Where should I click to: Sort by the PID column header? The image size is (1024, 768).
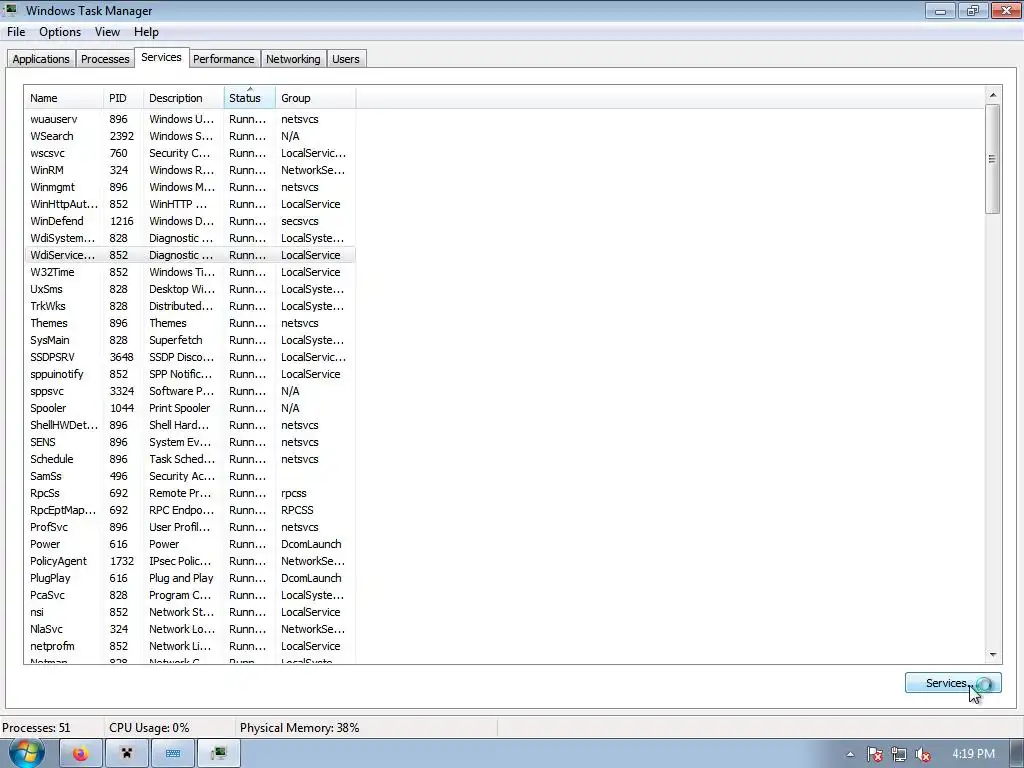[x=123, y=98]
